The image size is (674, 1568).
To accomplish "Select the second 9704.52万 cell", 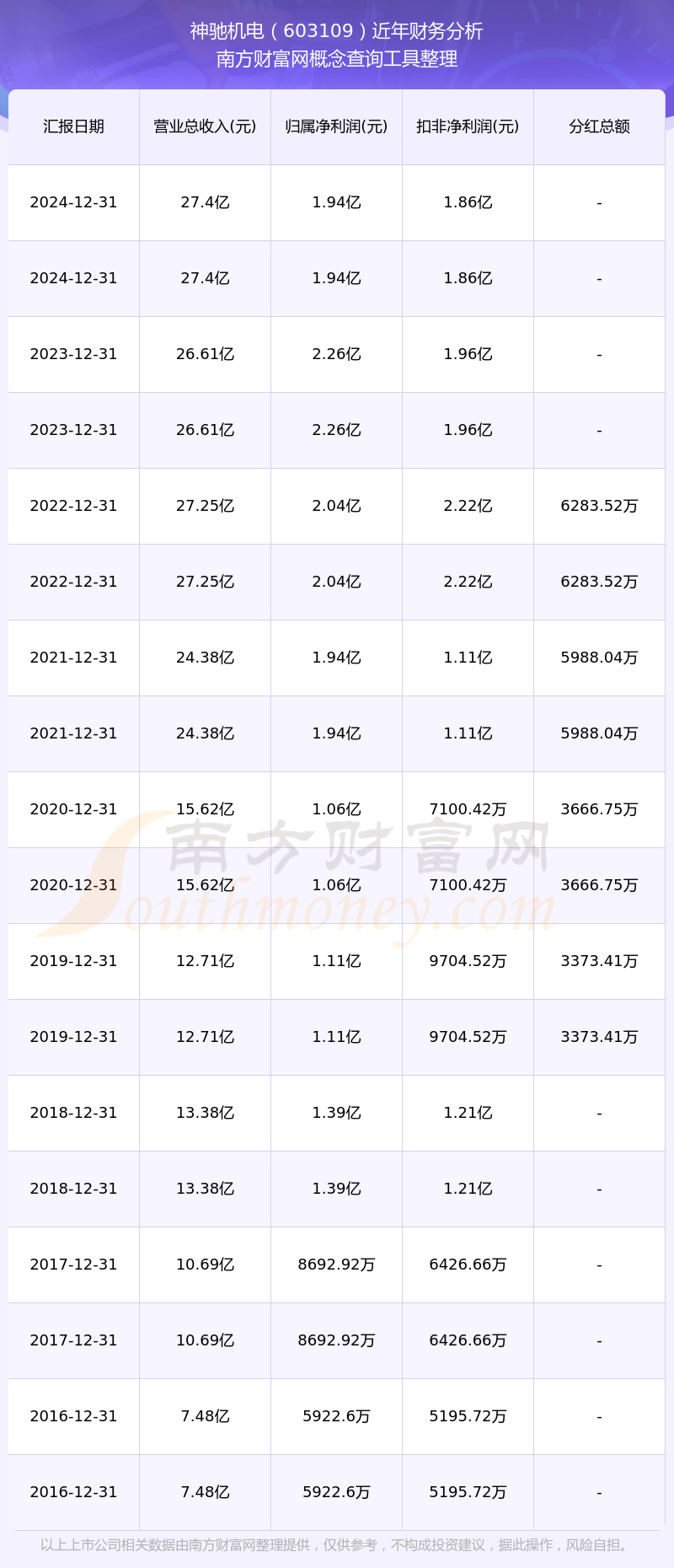I will [x=468, y=1037].
